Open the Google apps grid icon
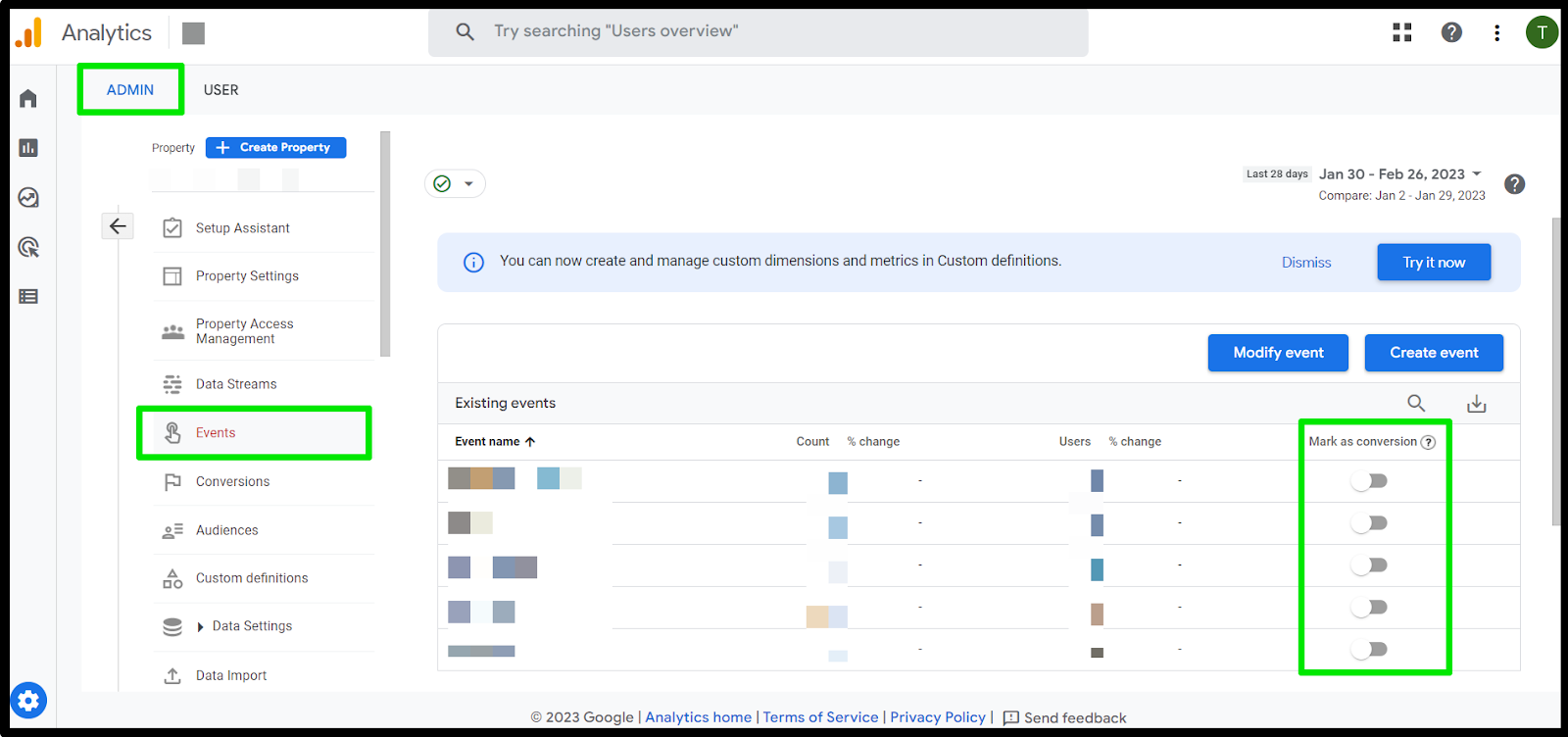Screen dimensions: 1568x737 click(x=1402, y=32)
